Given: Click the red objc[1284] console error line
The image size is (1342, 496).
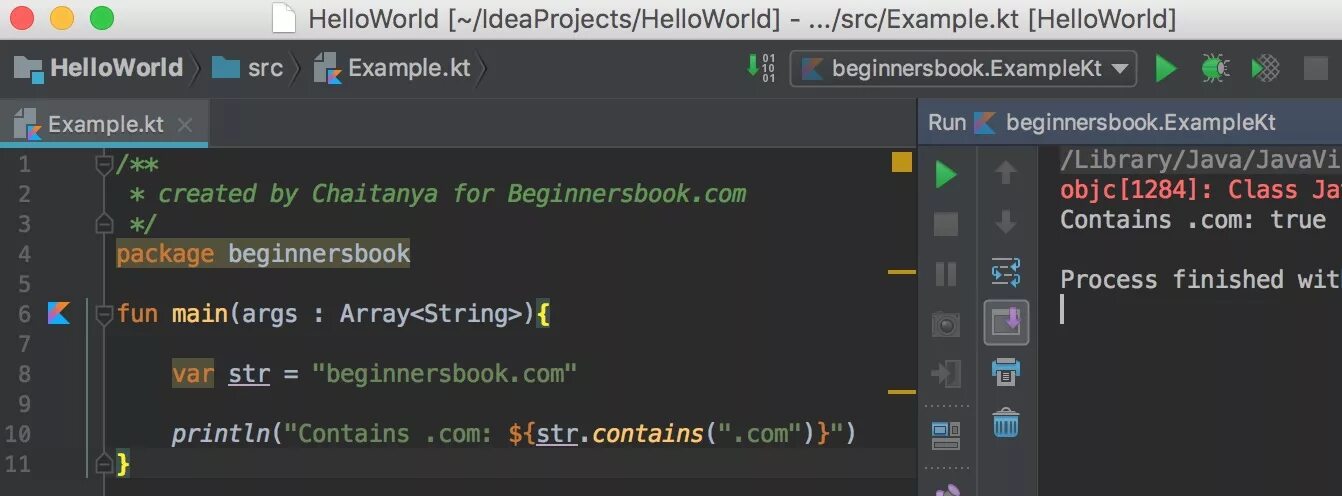Looking at the screenshot, I should 1200,189.
